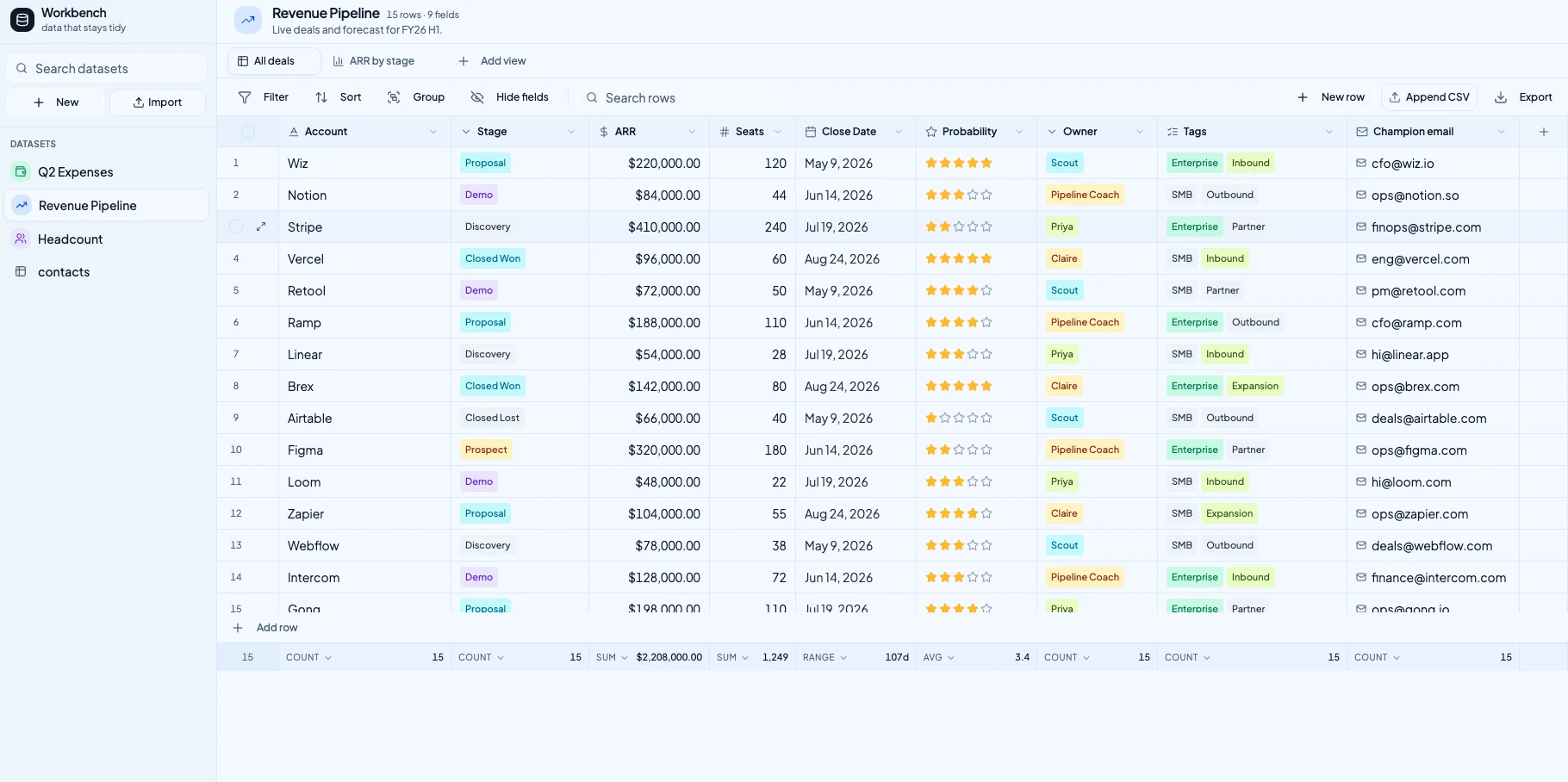This screenshot has width=1568, height=782.
Task: Open the contacts dataset
Action: click(x=107, y=271)
